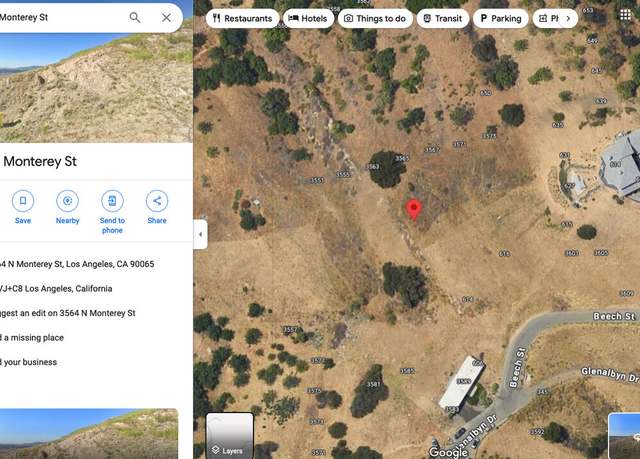Image resolution: width=640 pixels, height=459 pixels.
Task: Open Nearby search for this place
Action: pyautogui.click(x=67, y=207)
